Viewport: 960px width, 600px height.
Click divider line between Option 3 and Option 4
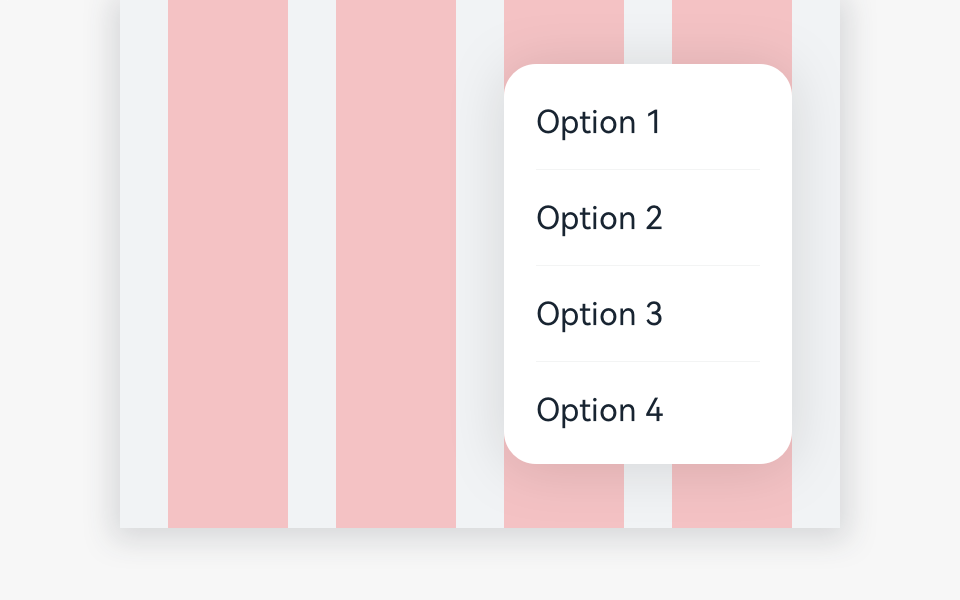pyautogui.click(x=647, y=362)
